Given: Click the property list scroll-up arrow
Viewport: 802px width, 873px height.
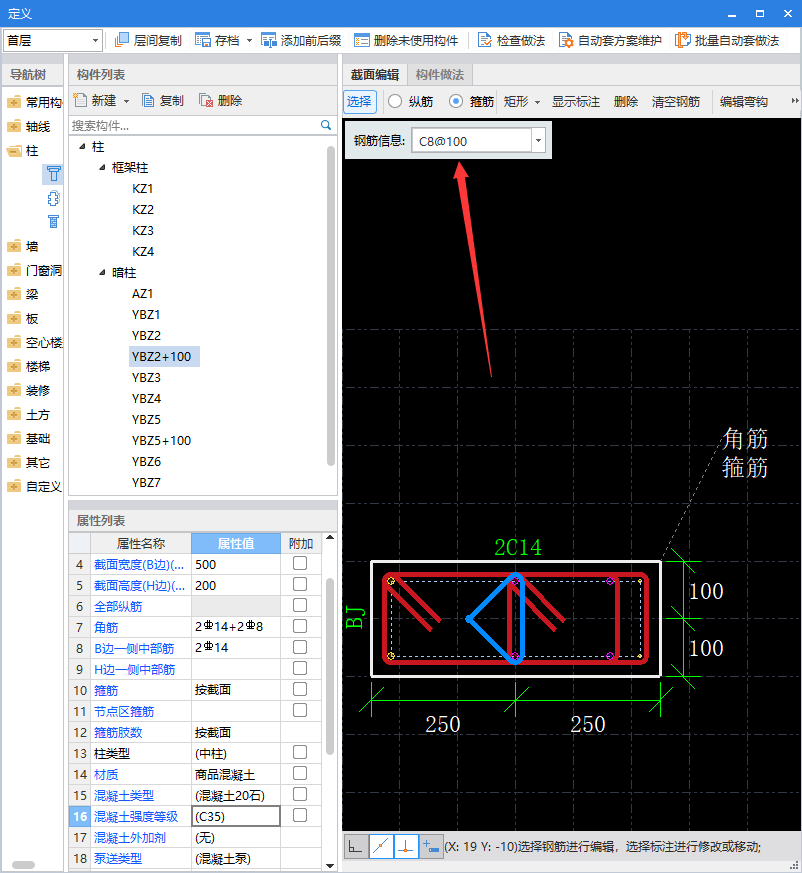Looking at the screenshot, I should [330, 537].
